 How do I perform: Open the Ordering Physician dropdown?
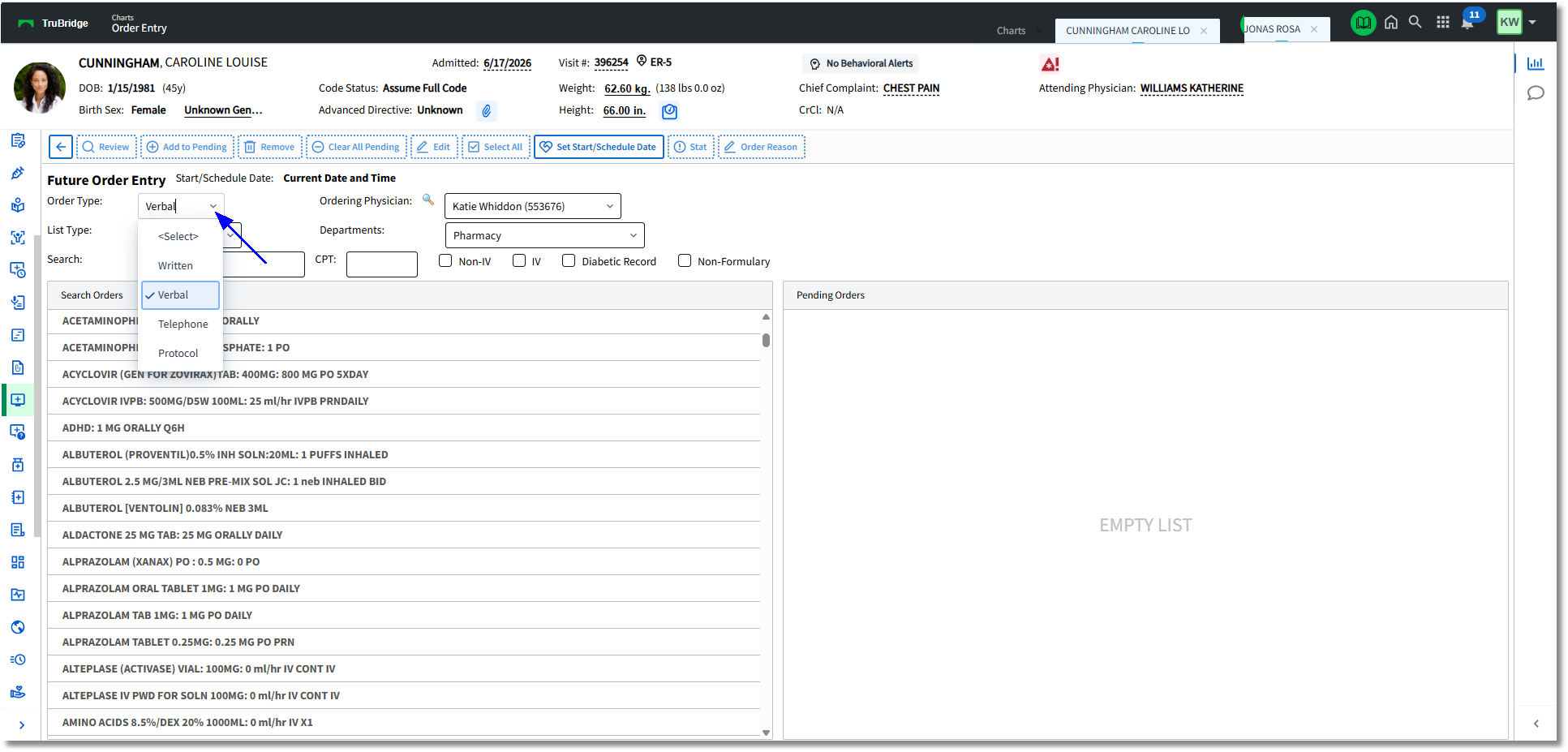pyautogui.click(x=533, y=206)
